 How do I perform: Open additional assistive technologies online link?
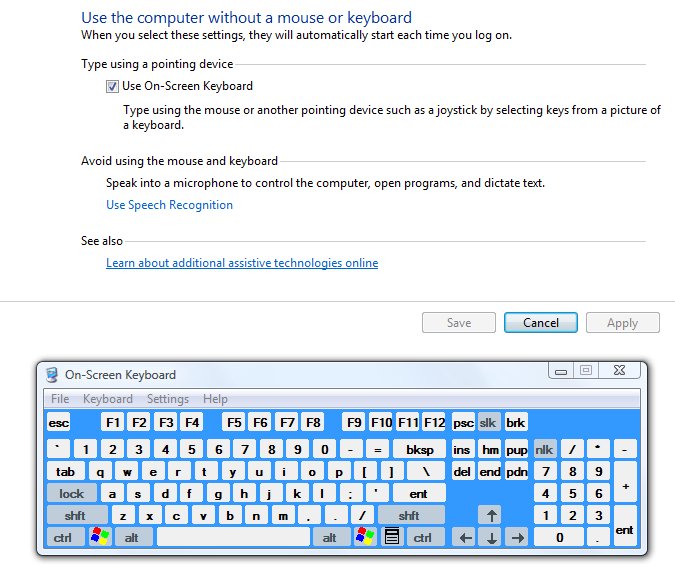[x=242, y=263]
